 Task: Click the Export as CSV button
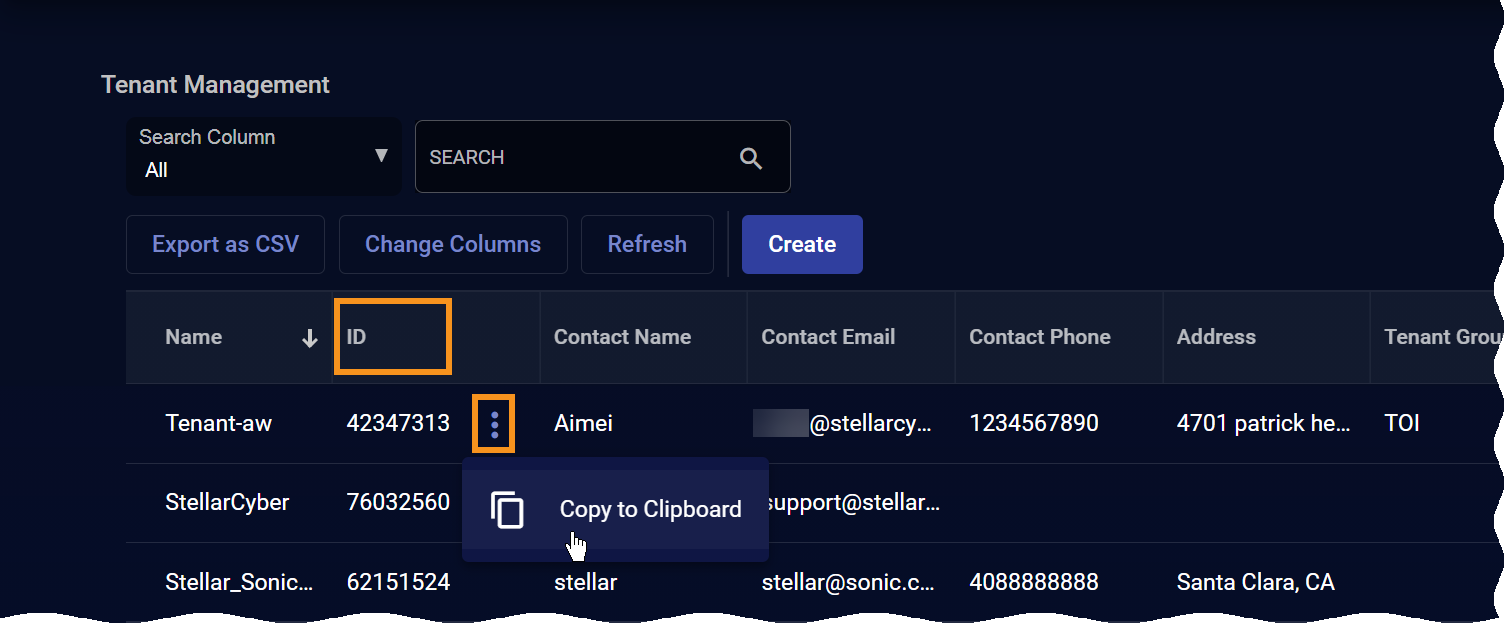pos(225,245)
